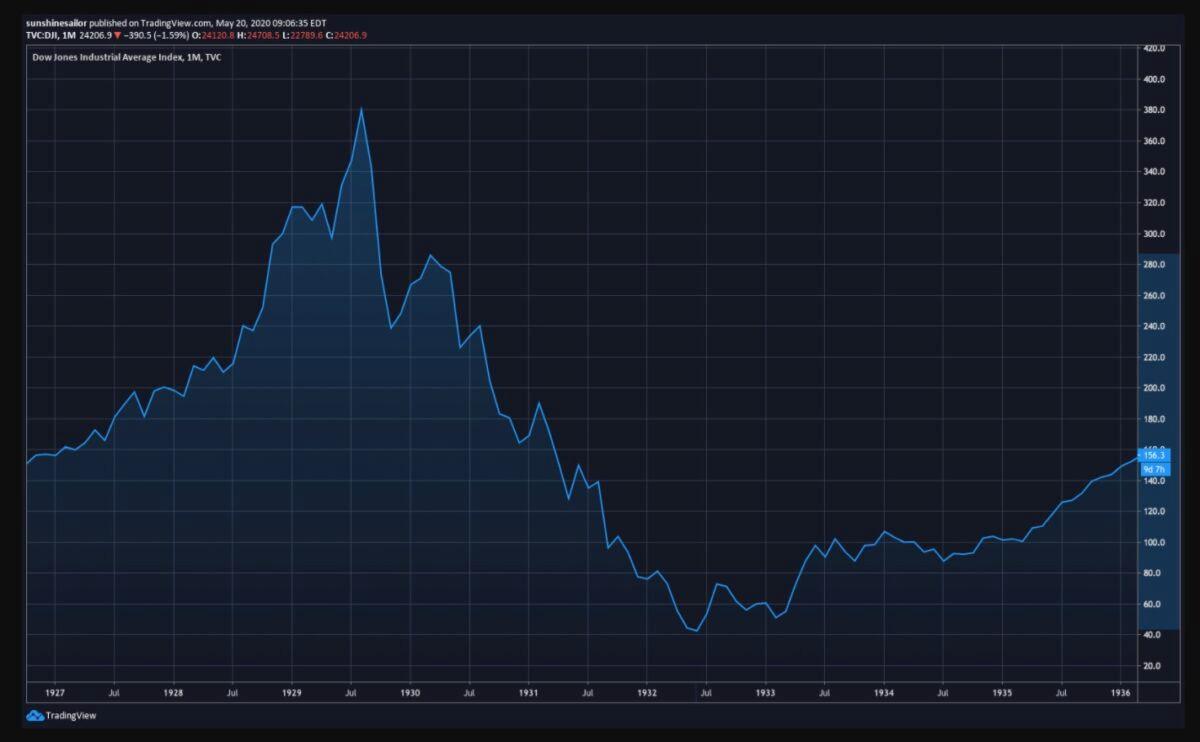Click the Jul label between 1927 and 1928
The width and height of the screenshot is (1200, 742).
[114, 692]
